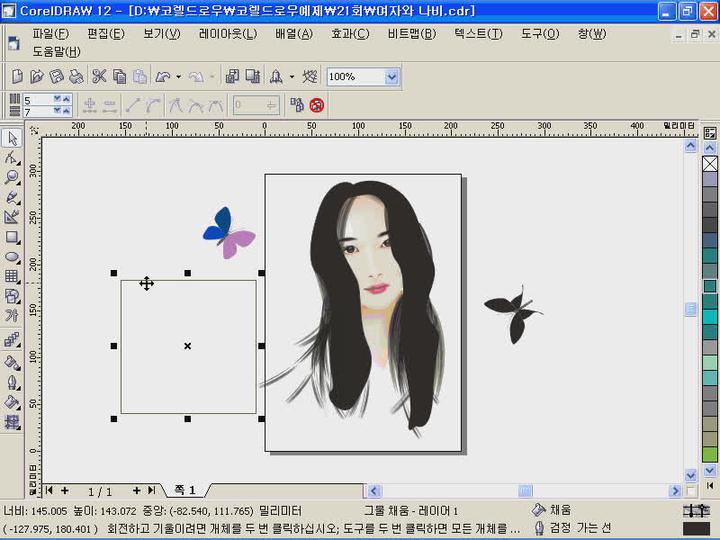This screenshot has height=540, width=720.
Task: Click the Print icon
Action: click(76, 76)
